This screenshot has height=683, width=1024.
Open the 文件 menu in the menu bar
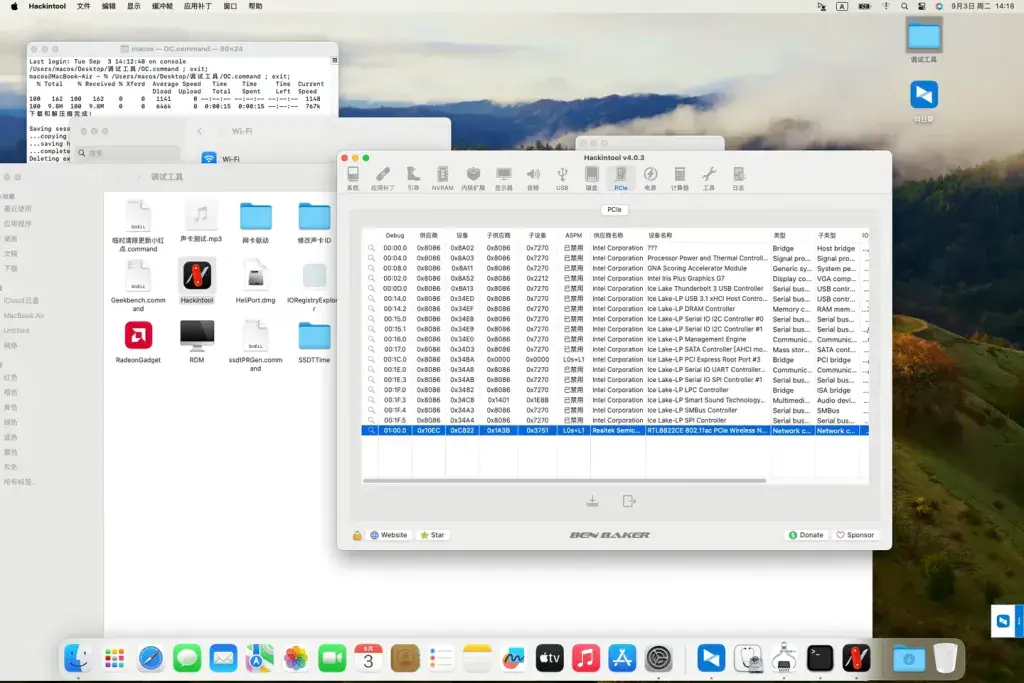click(x=84, y=6)
